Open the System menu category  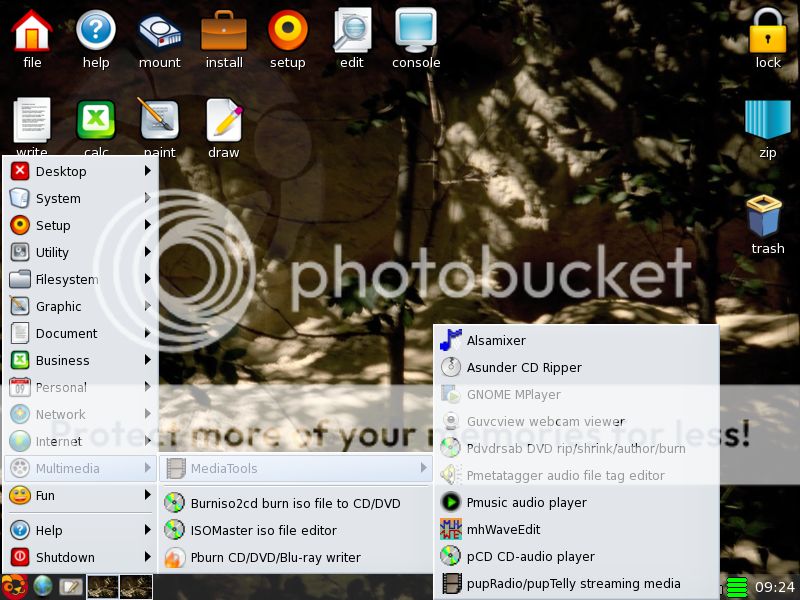tap(81, 198)
